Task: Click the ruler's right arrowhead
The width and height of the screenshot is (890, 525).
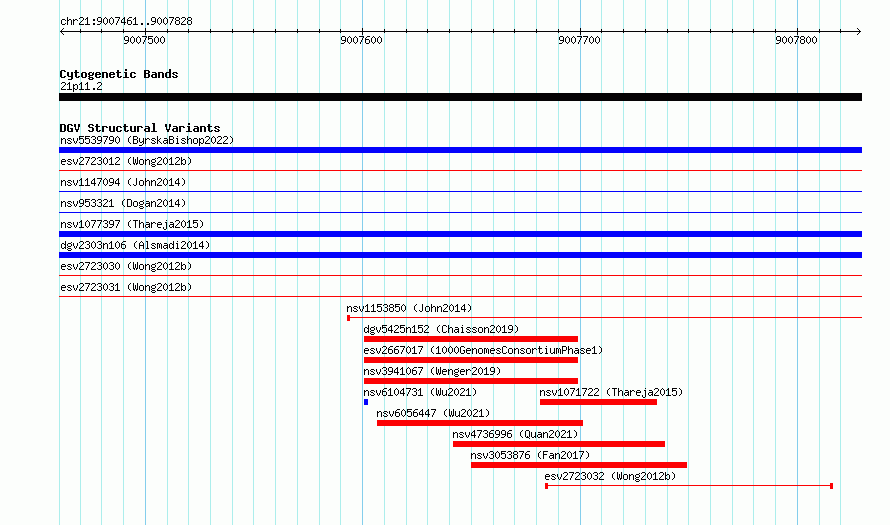Action: pos(858,32)
